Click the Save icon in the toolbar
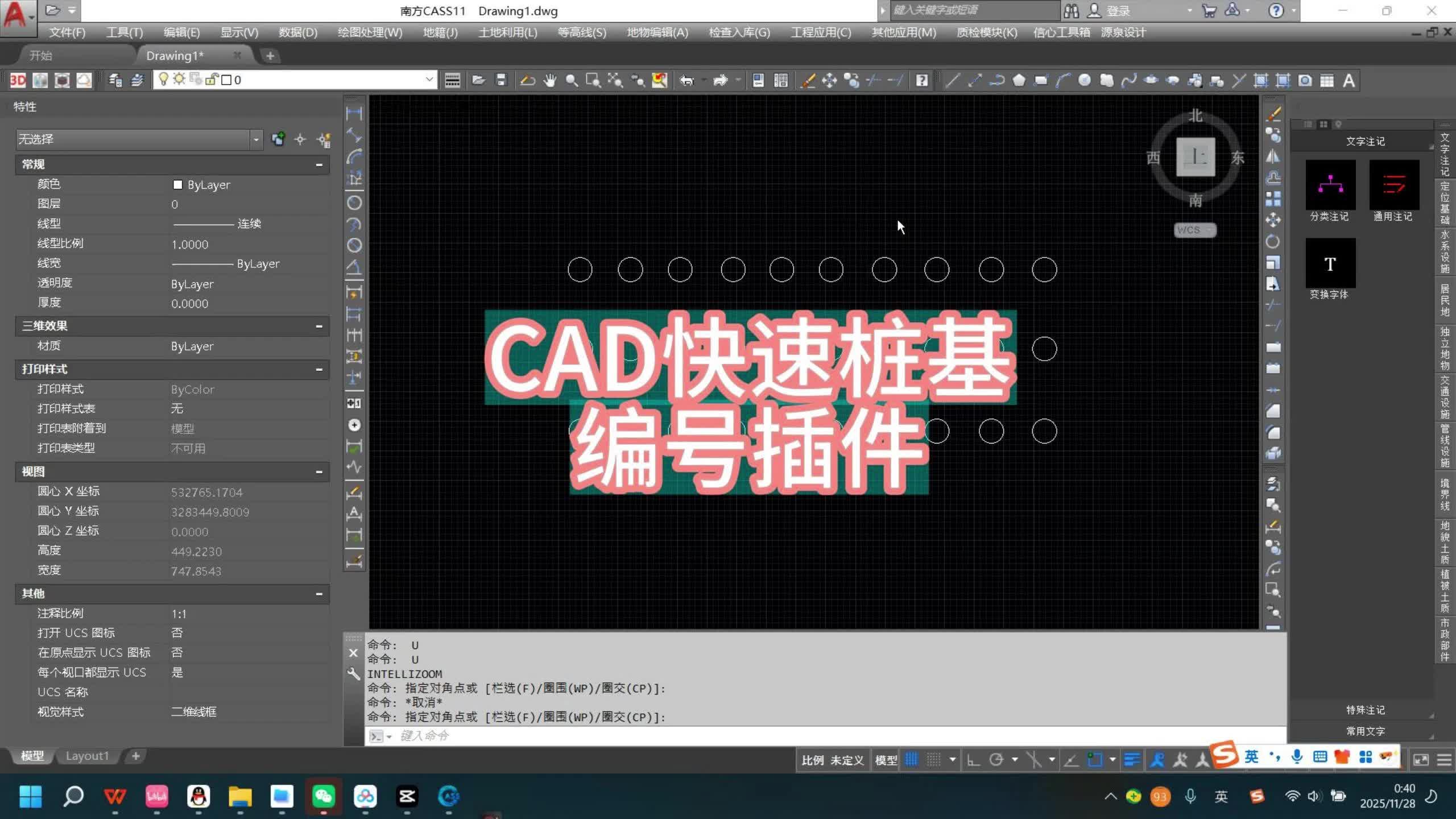Image resolution: width=1456 pixels, height=819 pixels. (501, 80)
